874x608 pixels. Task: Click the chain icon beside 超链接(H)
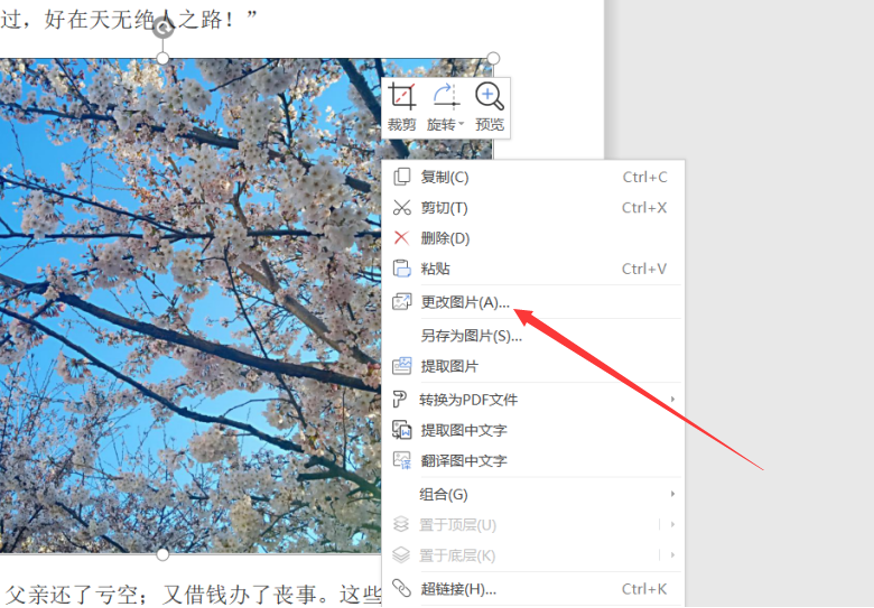tap(401, 588)
